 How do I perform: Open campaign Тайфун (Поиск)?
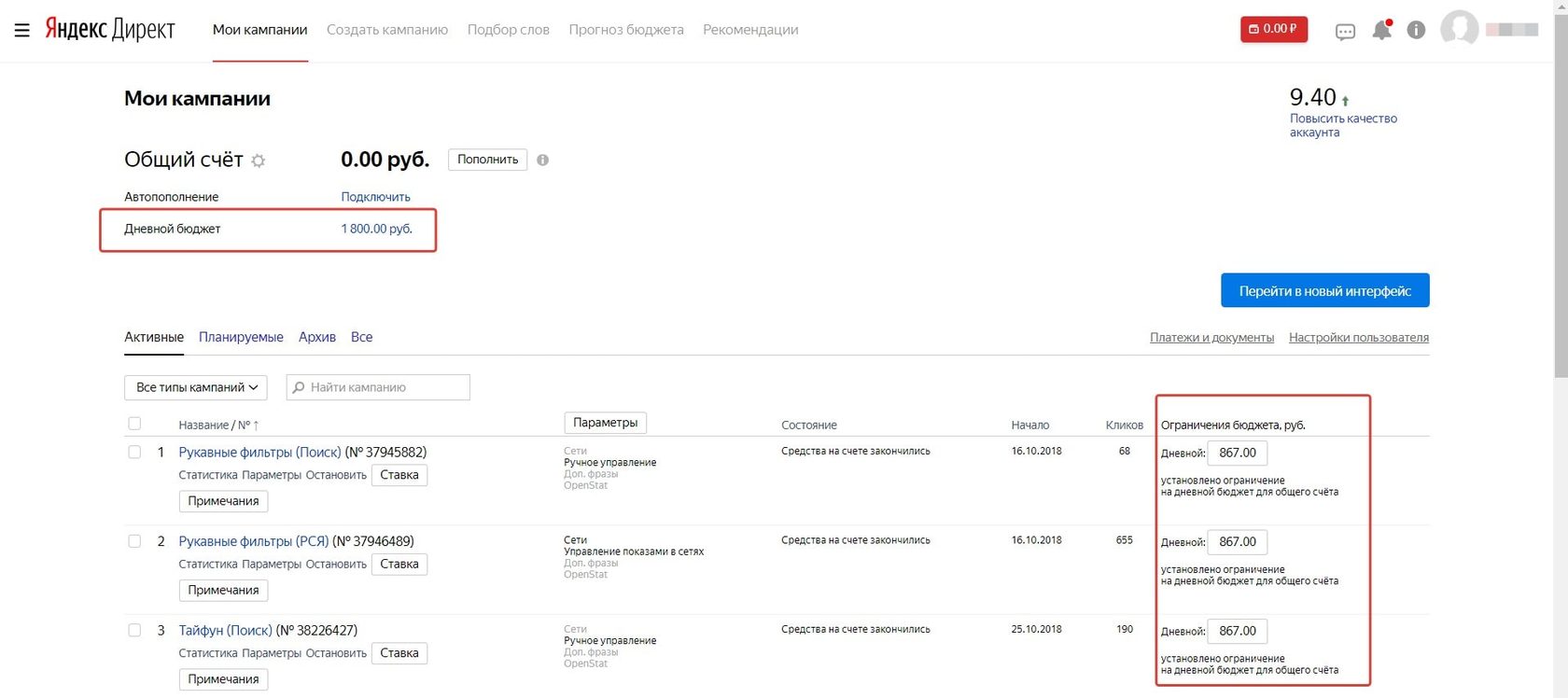[226, 630]
